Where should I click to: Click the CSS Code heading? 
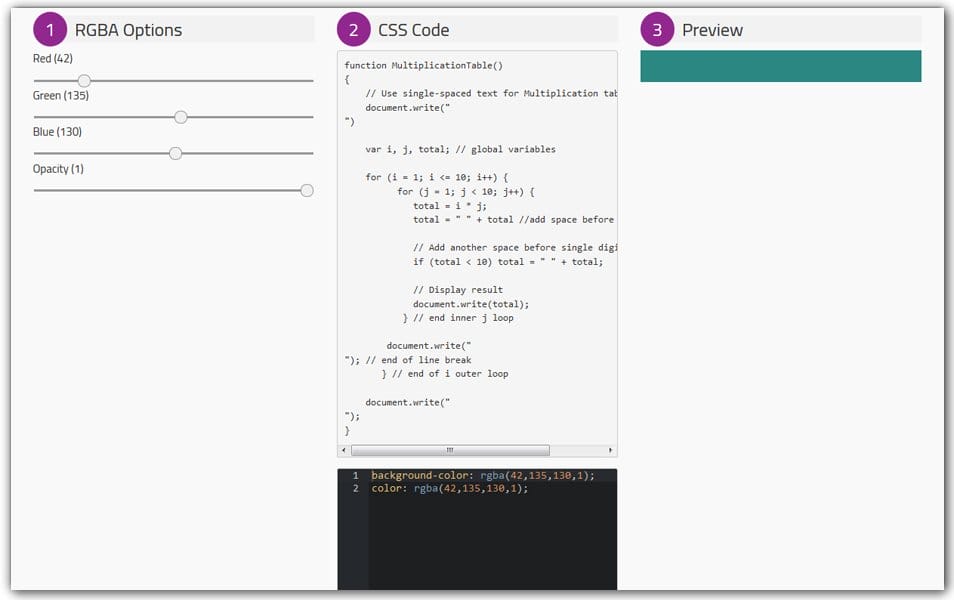pyautogui.click(x=413, y=30)
